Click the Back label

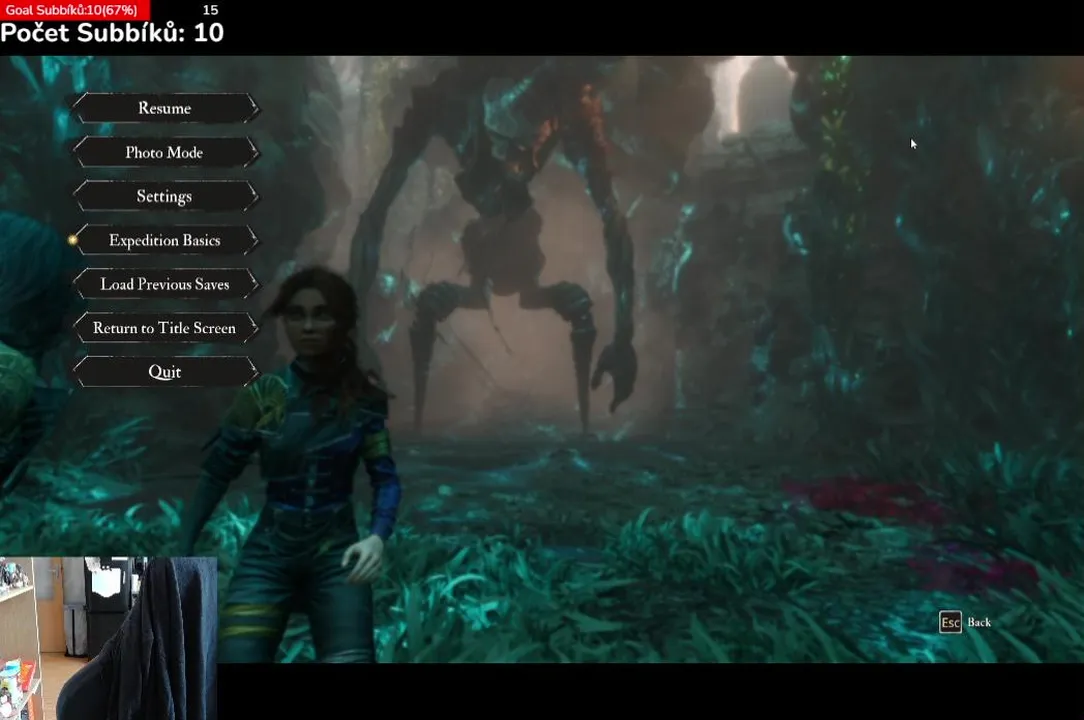[979, 622]
